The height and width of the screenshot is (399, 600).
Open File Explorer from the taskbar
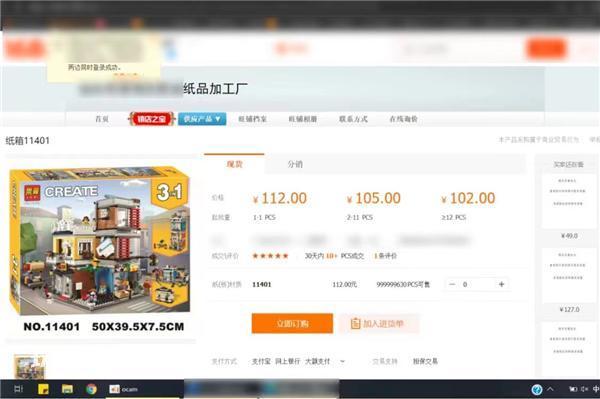coord(67,389)
